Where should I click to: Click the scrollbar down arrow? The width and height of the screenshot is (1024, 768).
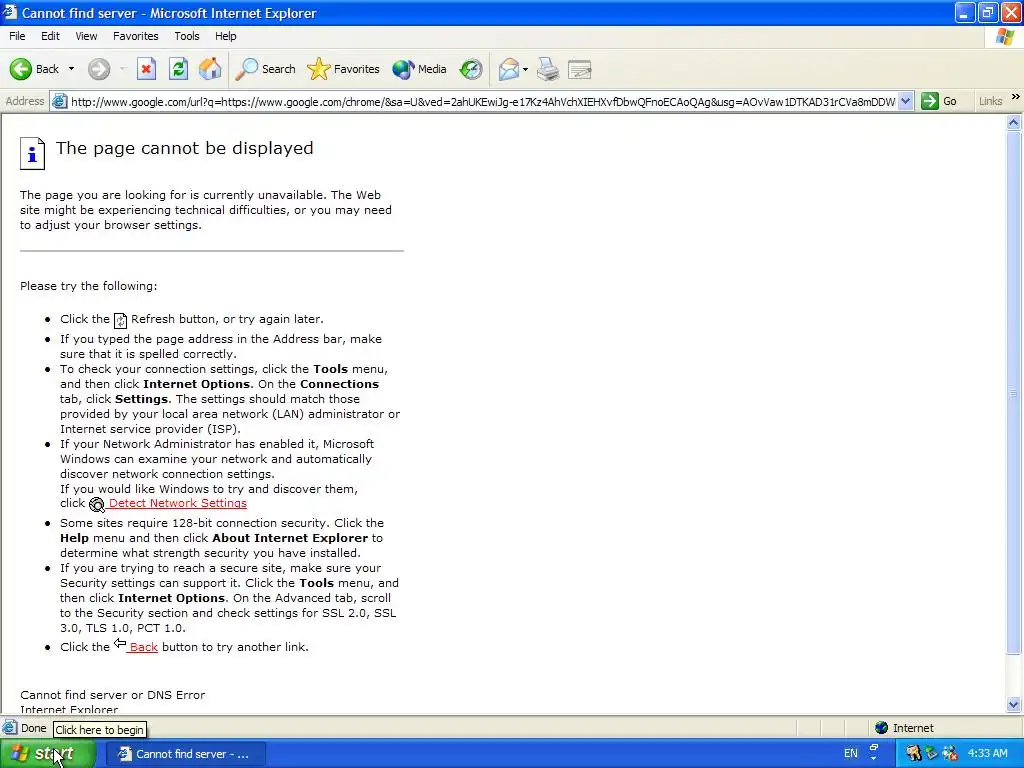[1014, 704]
